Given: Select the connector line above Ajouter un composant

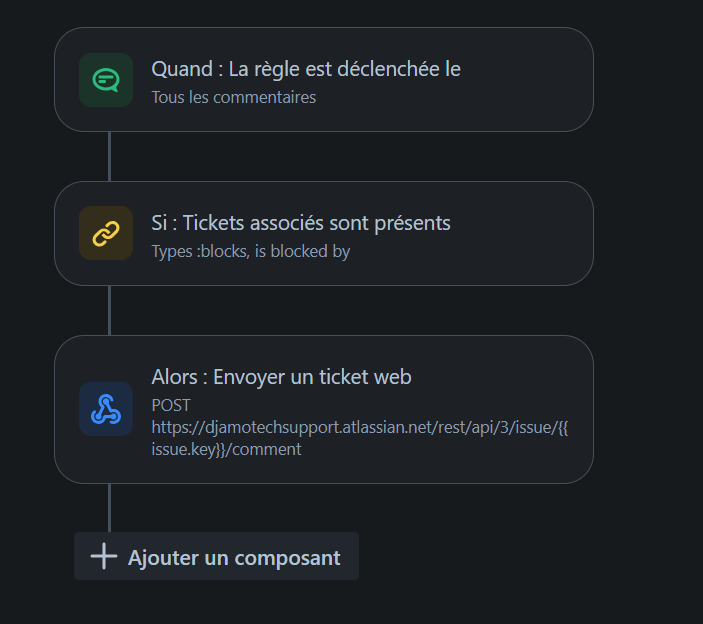Looking at the screenshot, I should tap(109, 508).
